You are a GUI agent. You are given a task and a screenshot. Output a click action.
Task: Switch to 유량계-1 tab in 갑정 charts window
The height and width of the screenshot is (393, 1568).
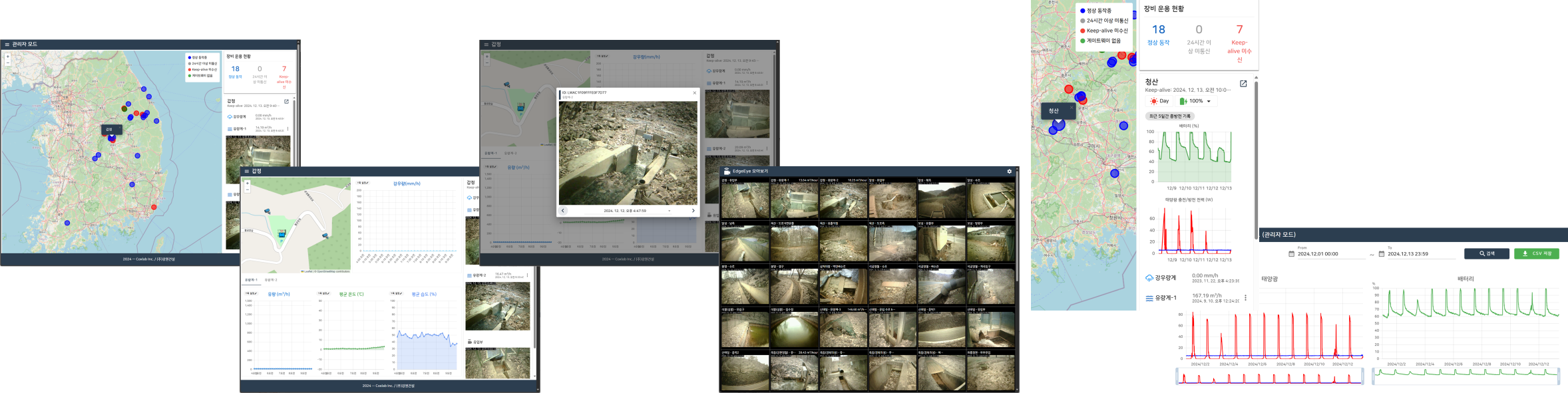pos(251,280)
